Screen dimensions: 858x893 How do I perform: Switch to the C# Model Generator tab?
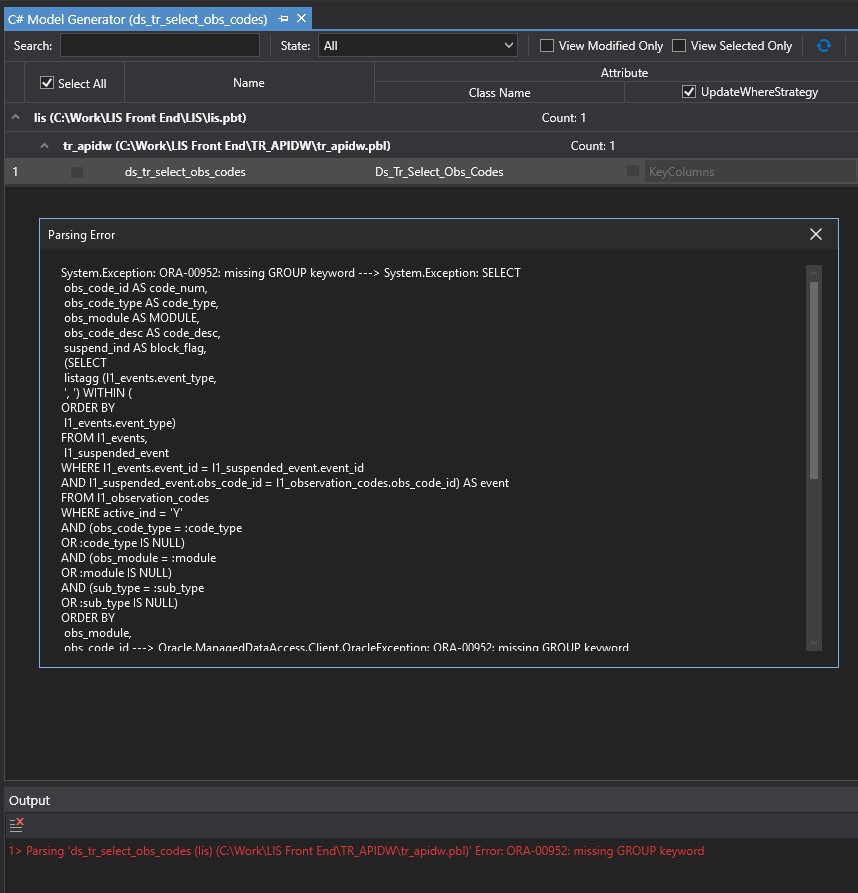pos(137,19)
